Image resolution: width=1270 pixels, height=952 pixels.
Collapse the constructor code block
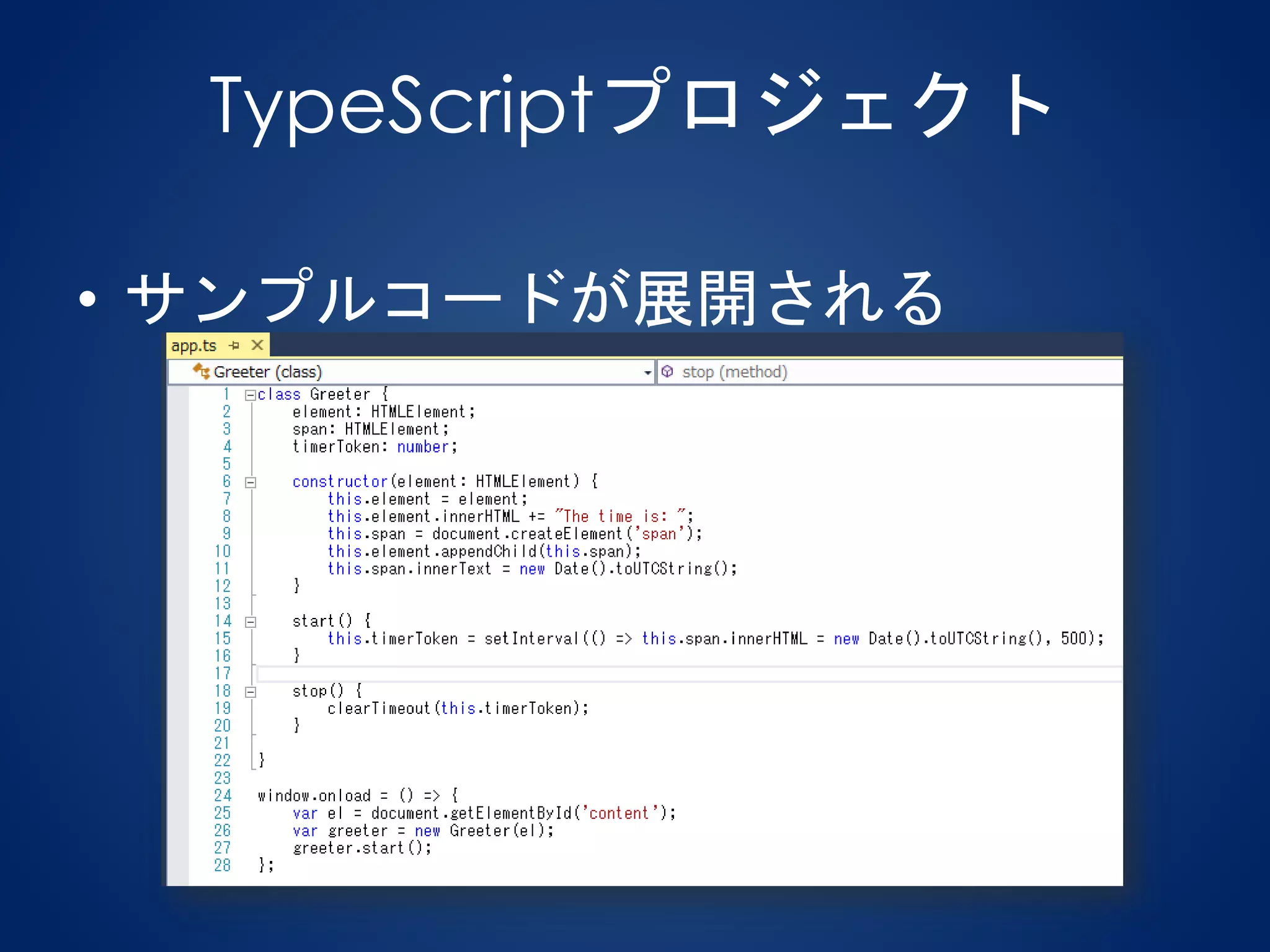(251, 482)
